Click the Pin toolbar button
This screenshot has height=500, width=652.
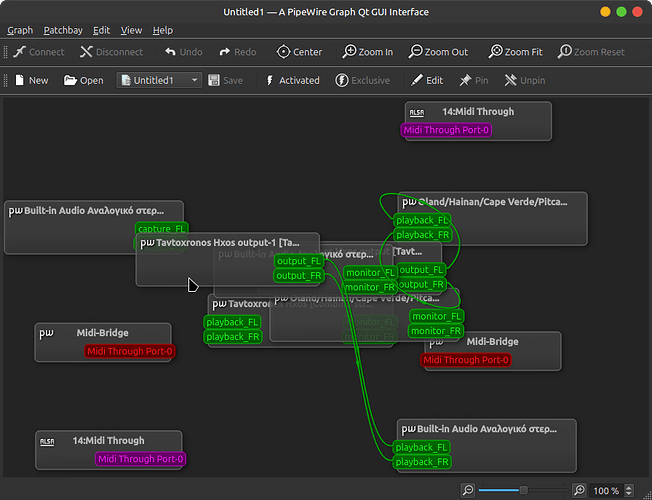474,80
